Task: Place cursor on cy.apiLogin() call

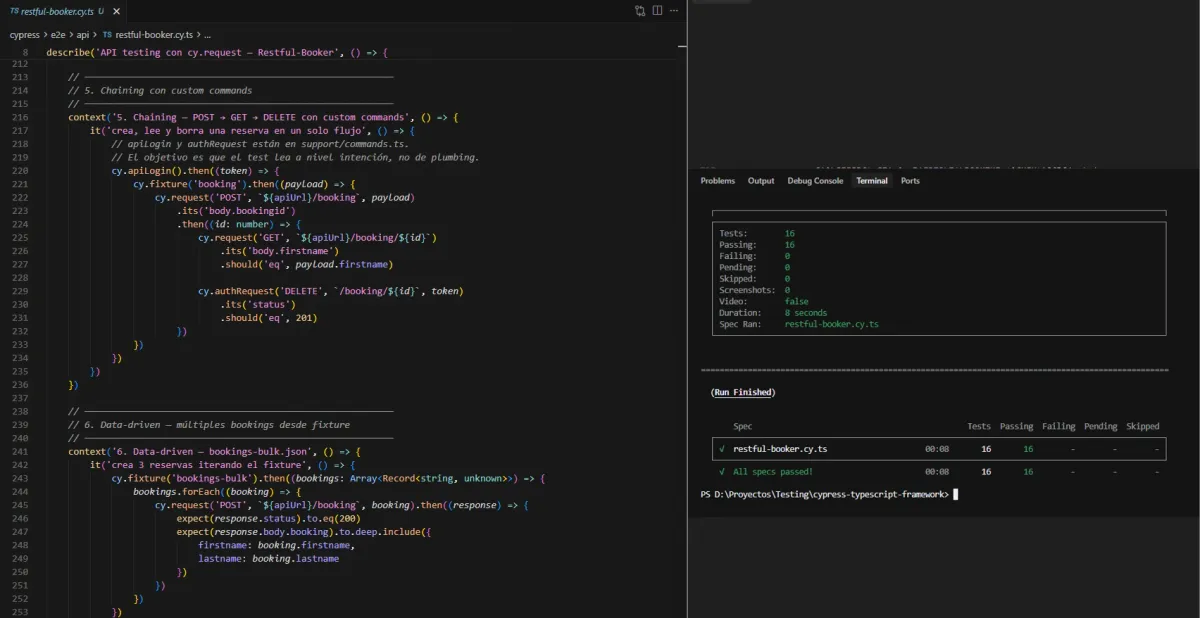Action: (x=194, y=171)
